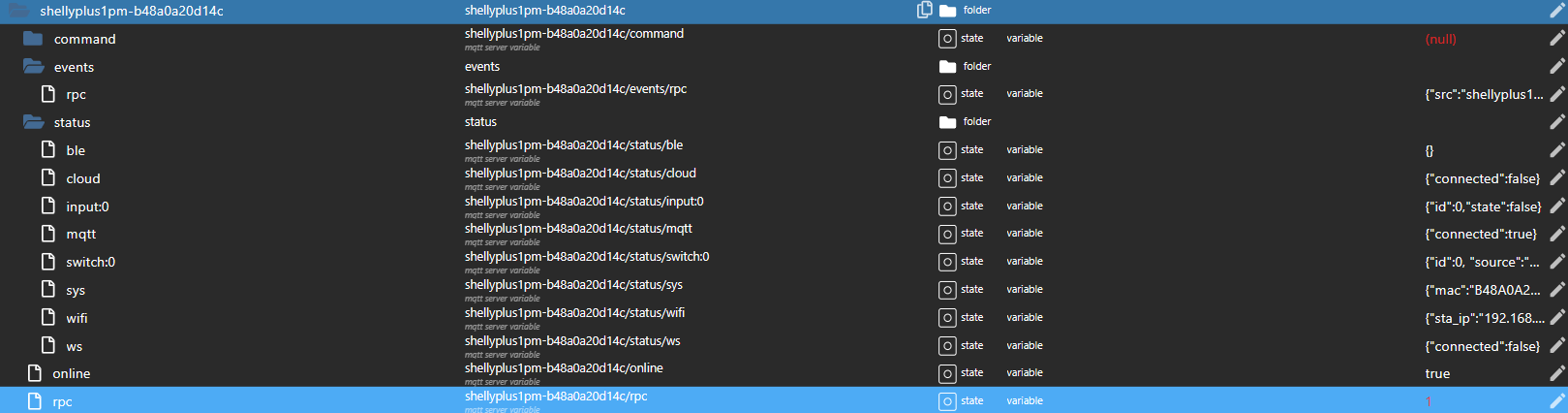The height and width of the screenshot is (413, 1568).
Task: Expand the command folder
Action: (x=33, y=38)
